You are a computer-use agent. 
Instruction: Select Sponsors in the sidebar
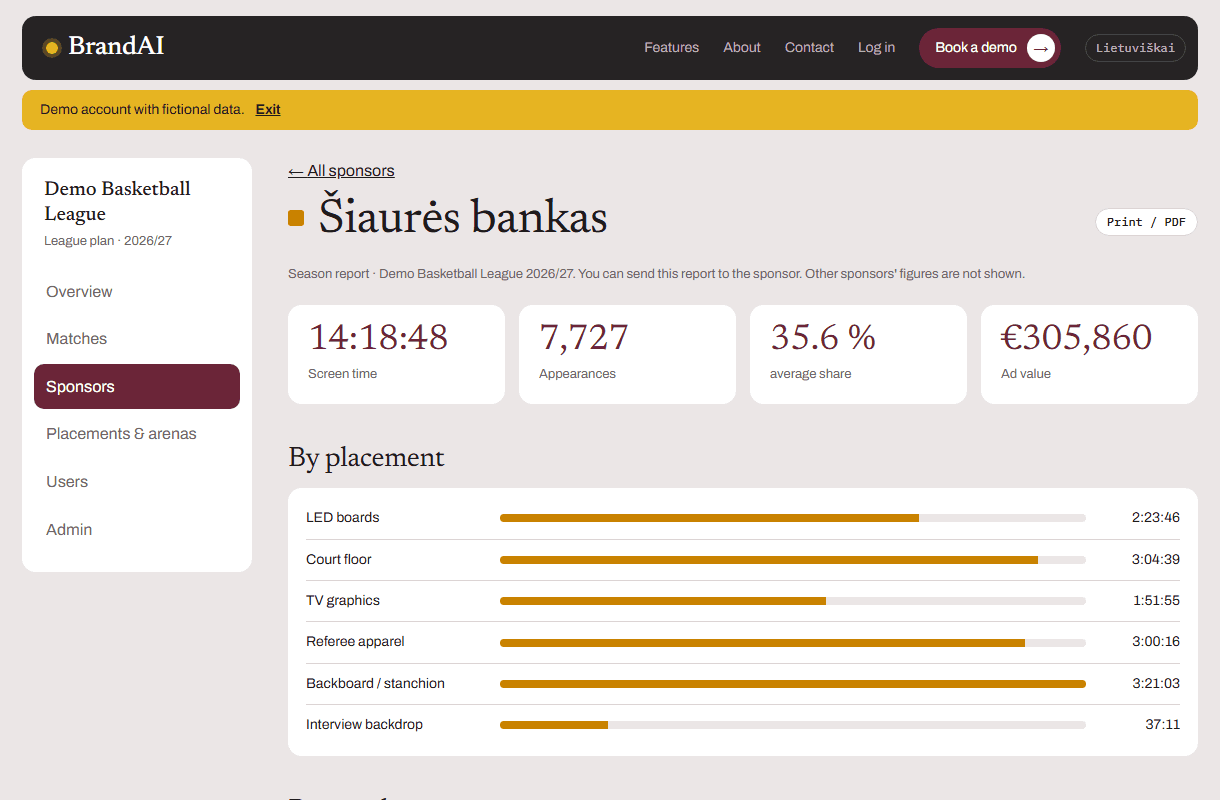(x=137, y=387)
